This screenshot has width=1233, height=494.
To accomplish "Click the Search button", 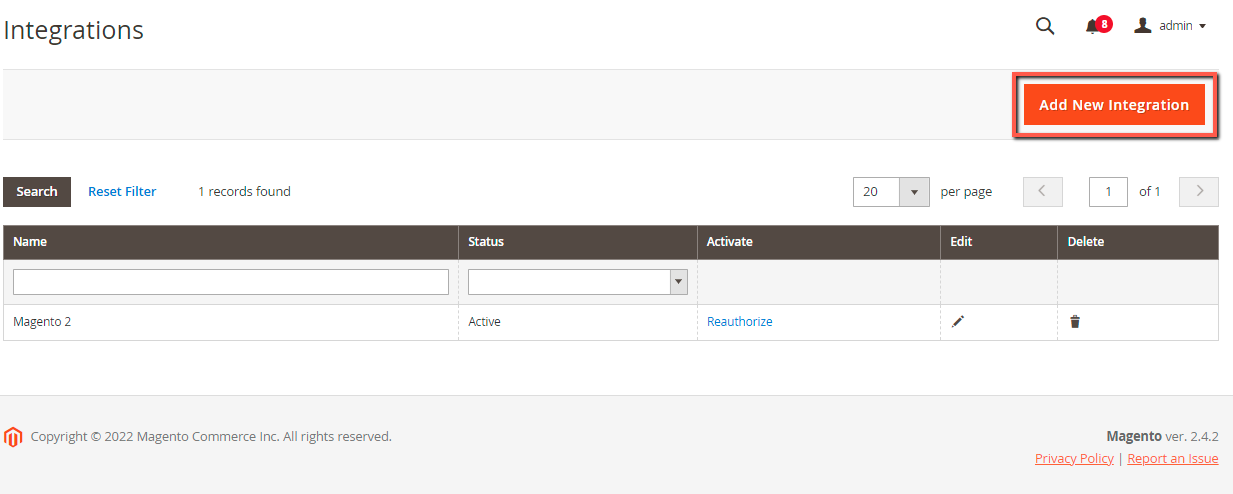I will 37,192.
